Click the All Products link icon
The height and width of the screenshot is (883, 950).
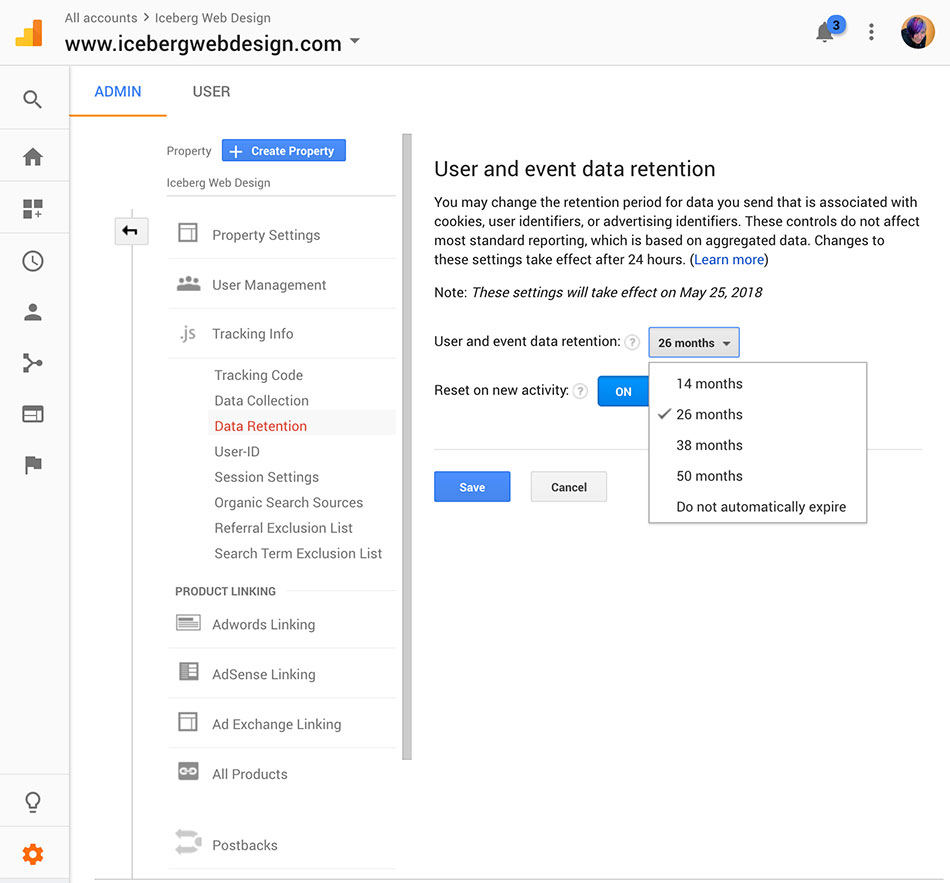[188, 771]
